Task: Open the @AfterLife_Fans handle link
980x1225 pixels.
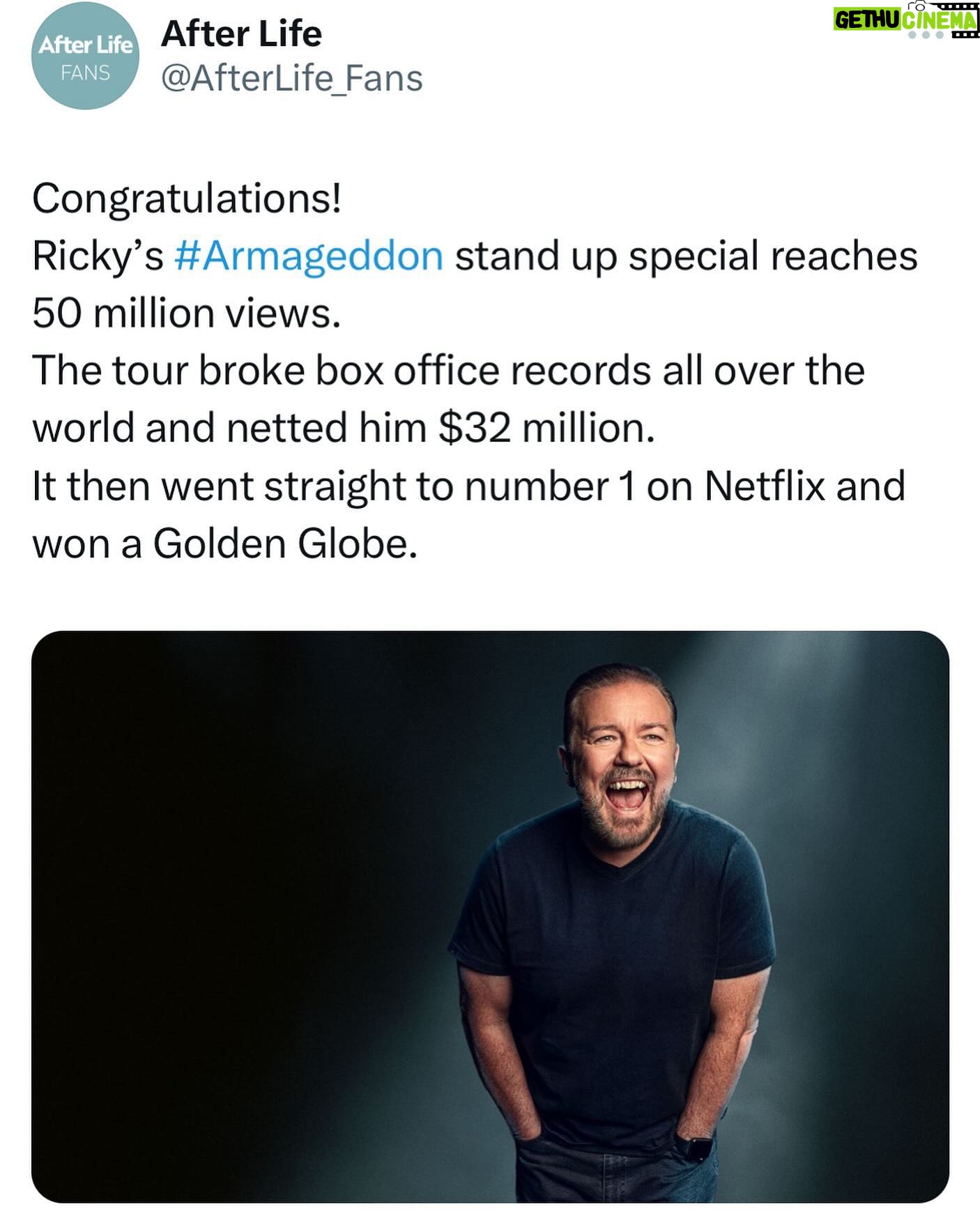Action: click(291, 78)
